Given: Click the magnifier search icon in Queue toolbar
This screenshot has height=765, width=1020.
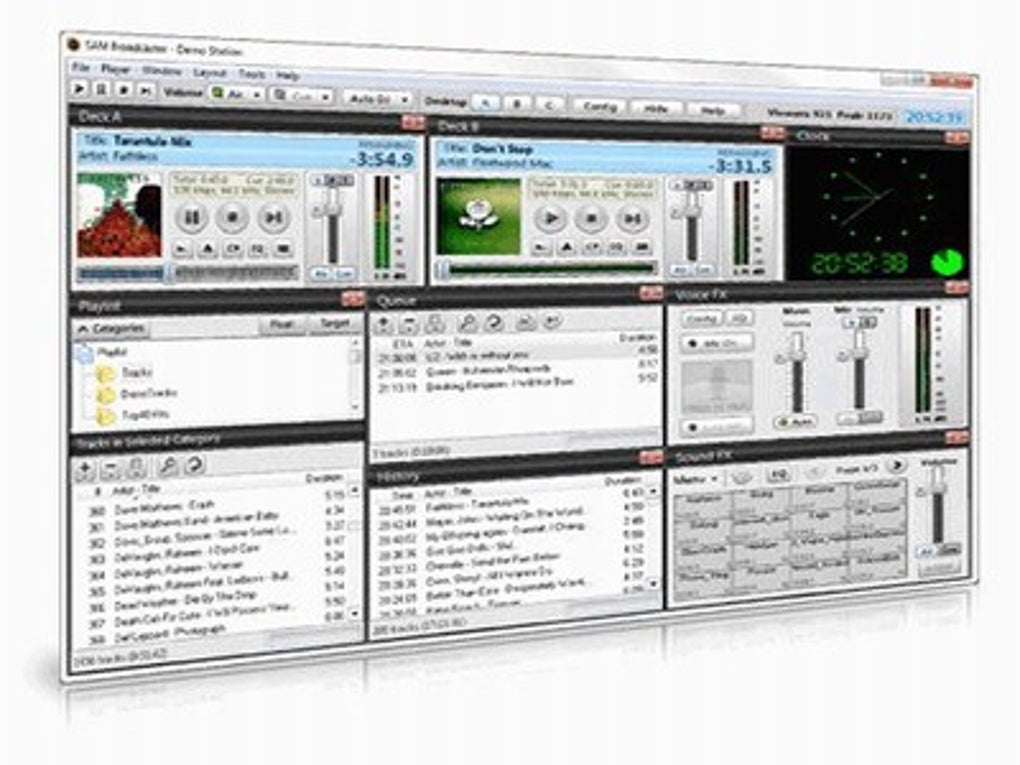Looking at the screenshot, I should pyautogui.click(x=467, y=322).
